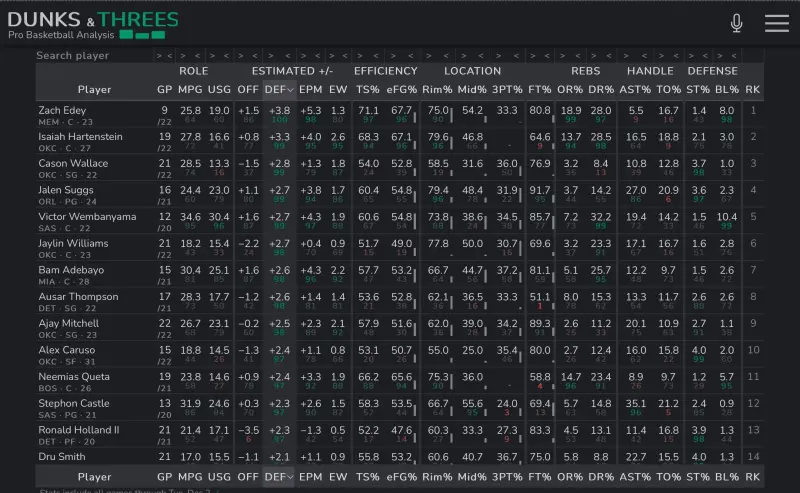Click the AST% header in top row
This screenshot has width=800, height=493.
point(637,89)
